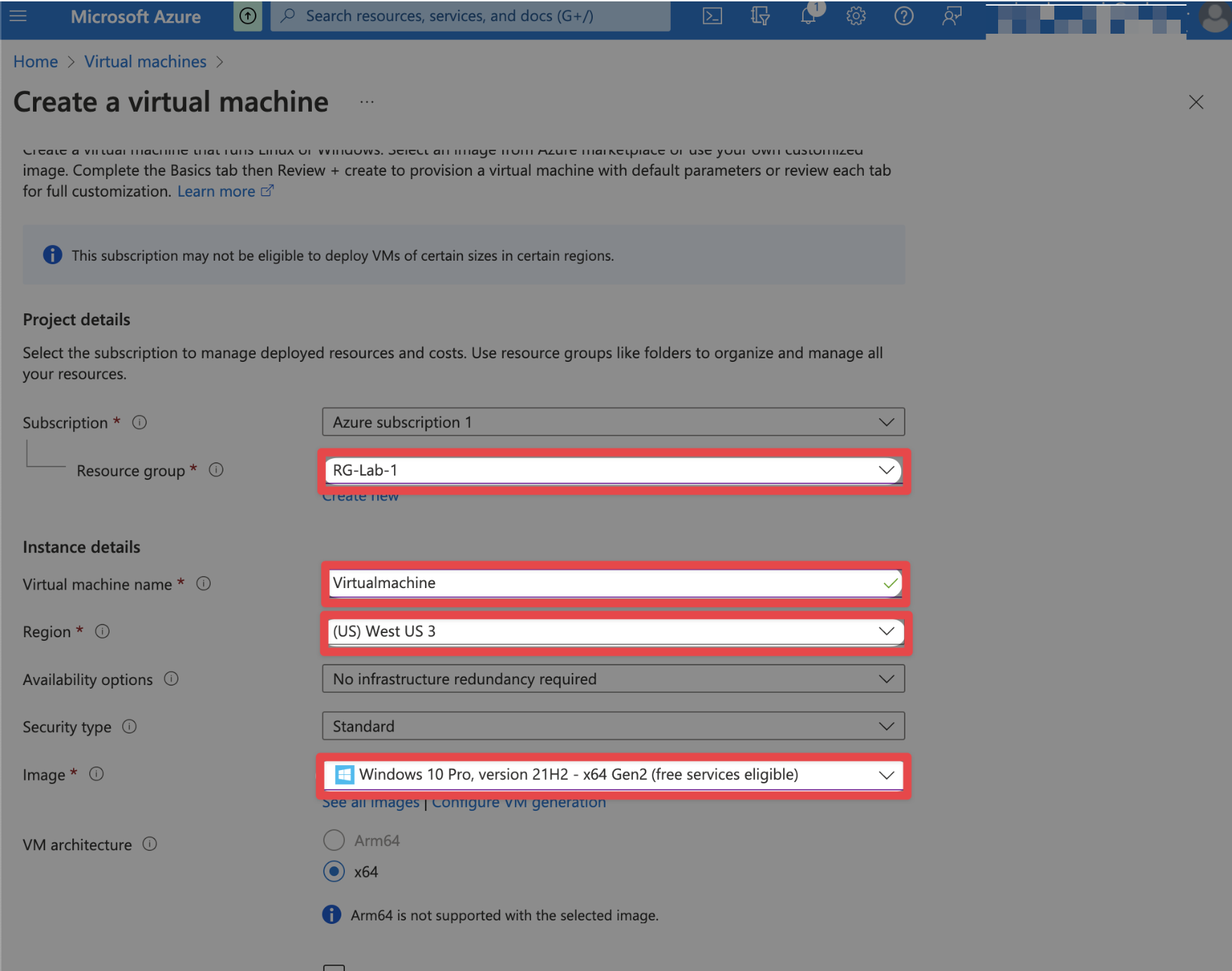Click inside the Virtual machine name field
The width and height of the screenshot is (1232, 971).
click(562, 582)
